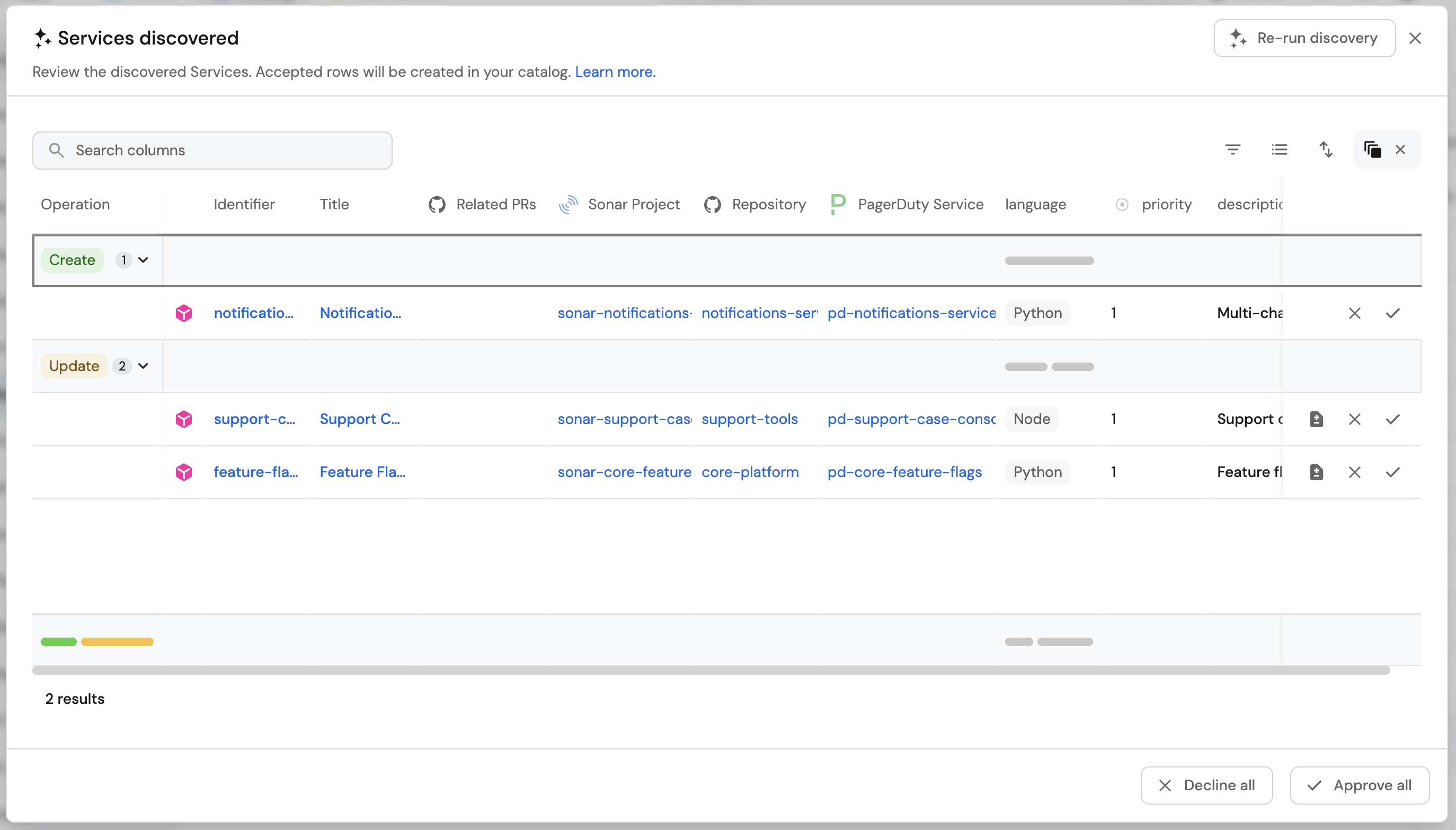Viewport: 1456px width, 830px height.
Task: Collapse the Create group chevron
Action: point(144,261)
